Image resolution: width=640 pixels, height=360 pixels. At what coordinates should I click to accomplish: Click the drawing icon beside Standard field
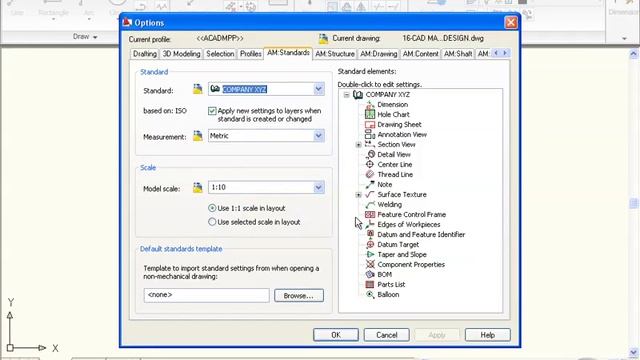pyautogui.click(x=198, y=89)
